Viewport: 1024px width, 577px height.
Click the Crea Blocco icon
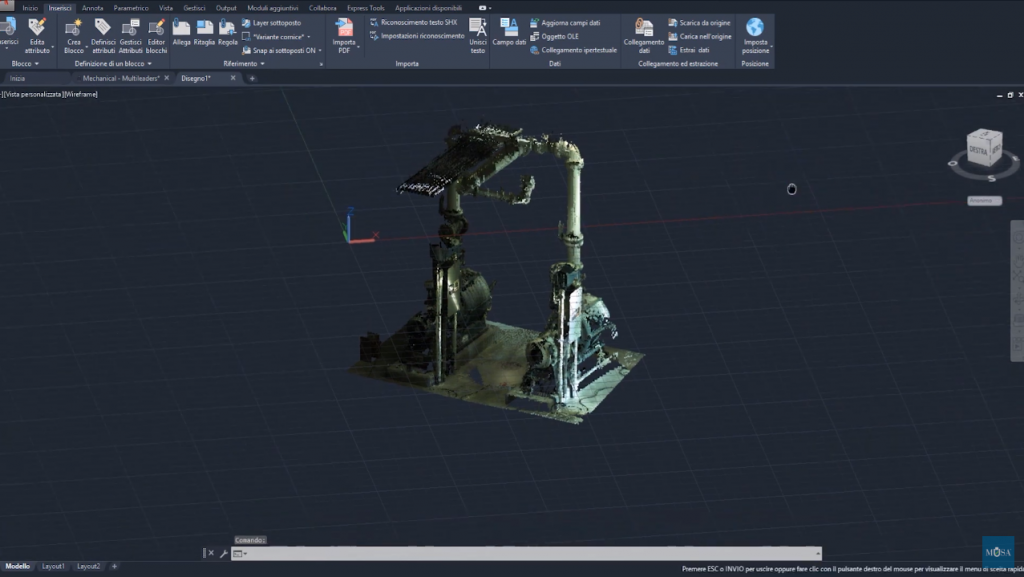pyautogui.click(x=74, y=28)
